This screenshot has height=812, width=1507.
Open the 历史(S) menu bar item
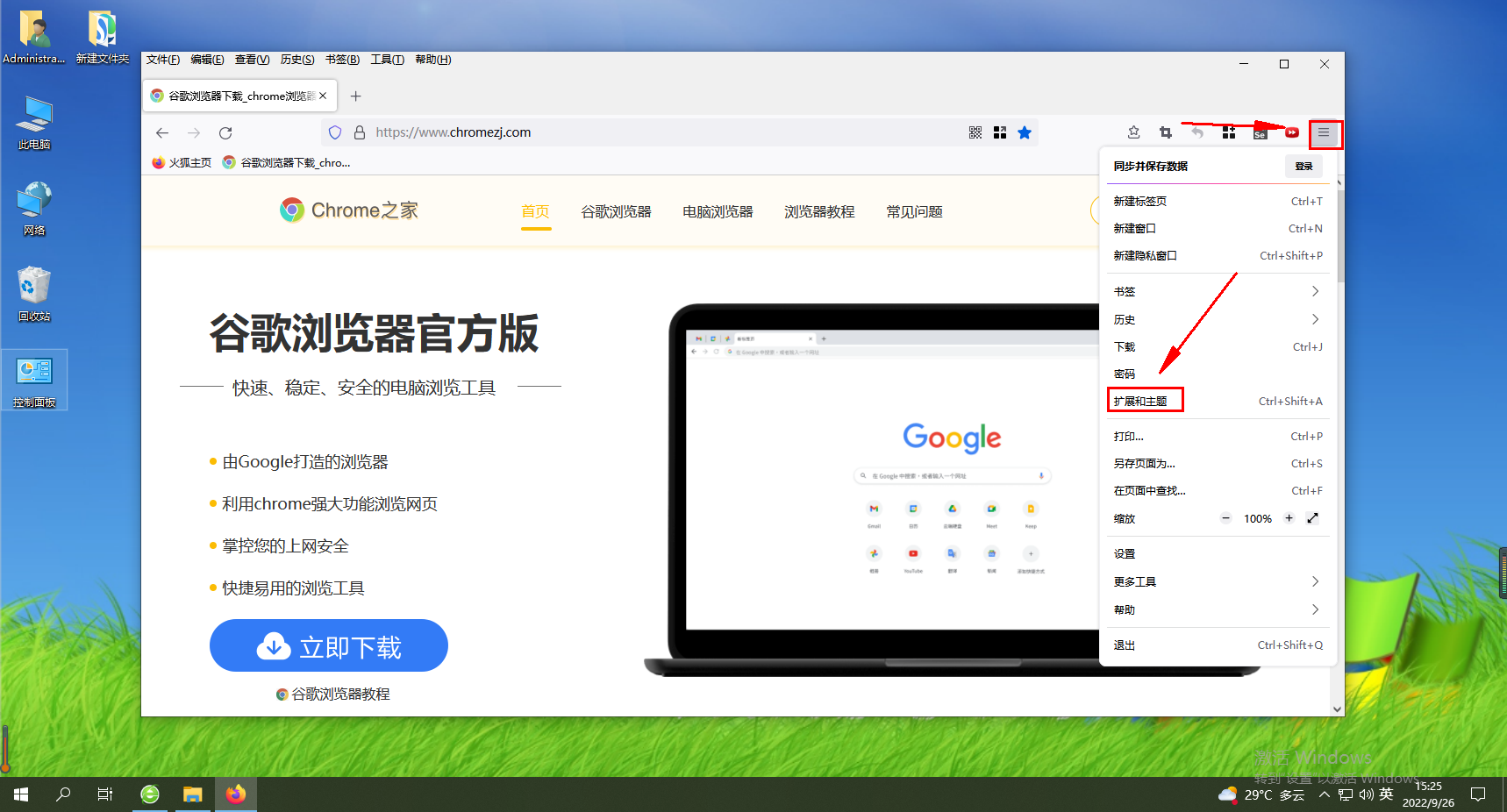(297, 60)
